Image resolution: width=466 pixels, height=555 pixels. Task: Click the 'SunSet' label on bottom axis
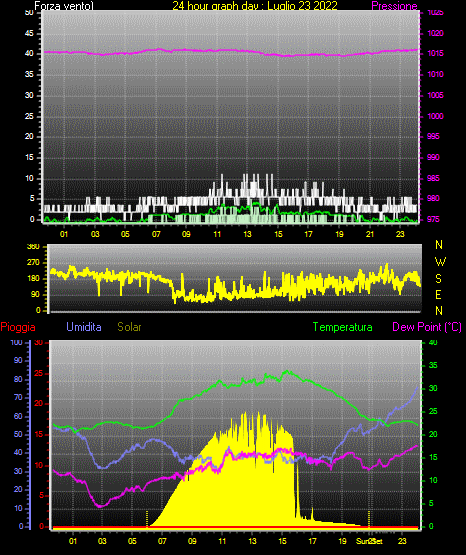(369, 541)
